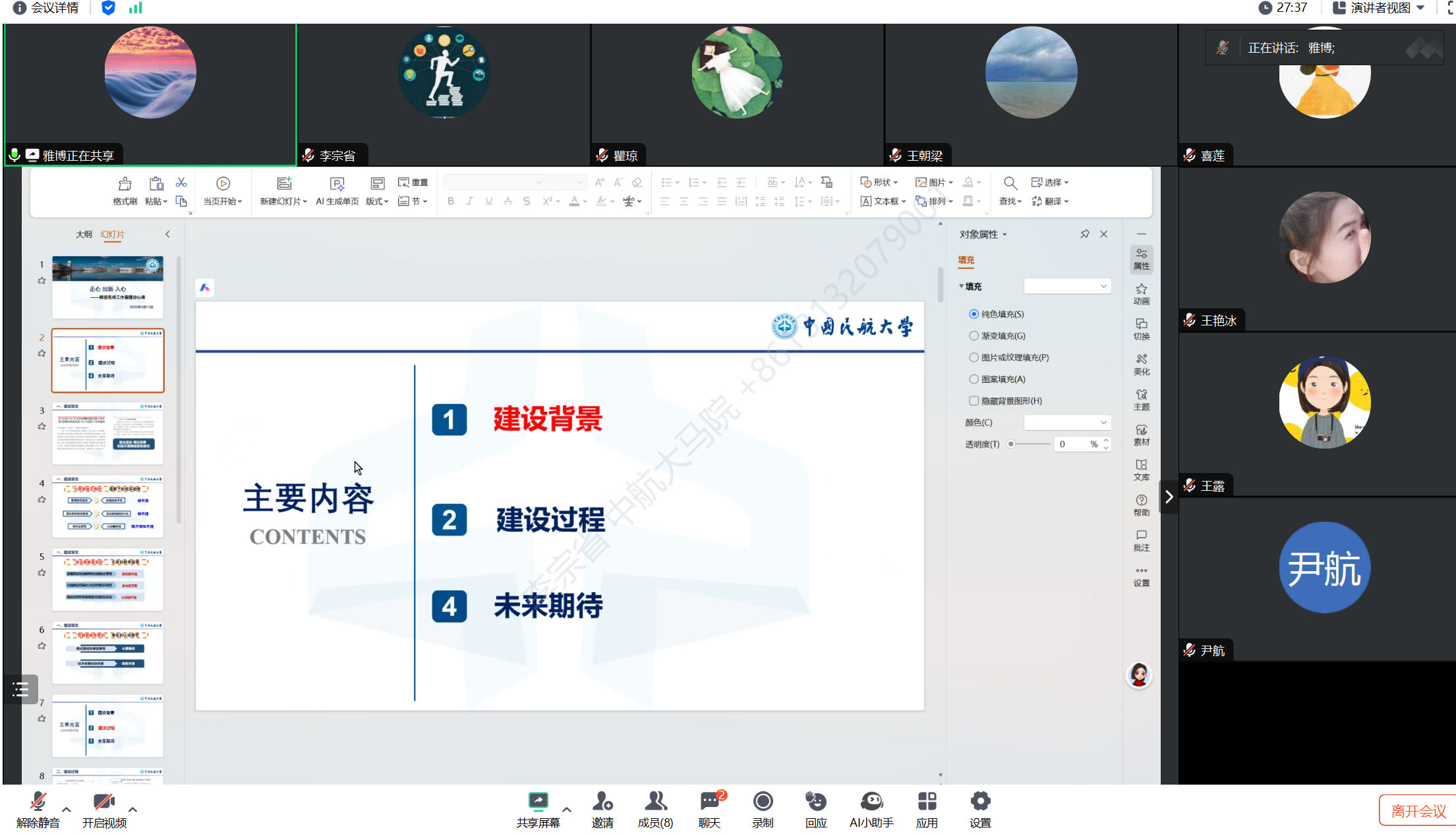Click the AI generate single page icon
This screenshot has height=836, width=1456.
pos(337,184)
